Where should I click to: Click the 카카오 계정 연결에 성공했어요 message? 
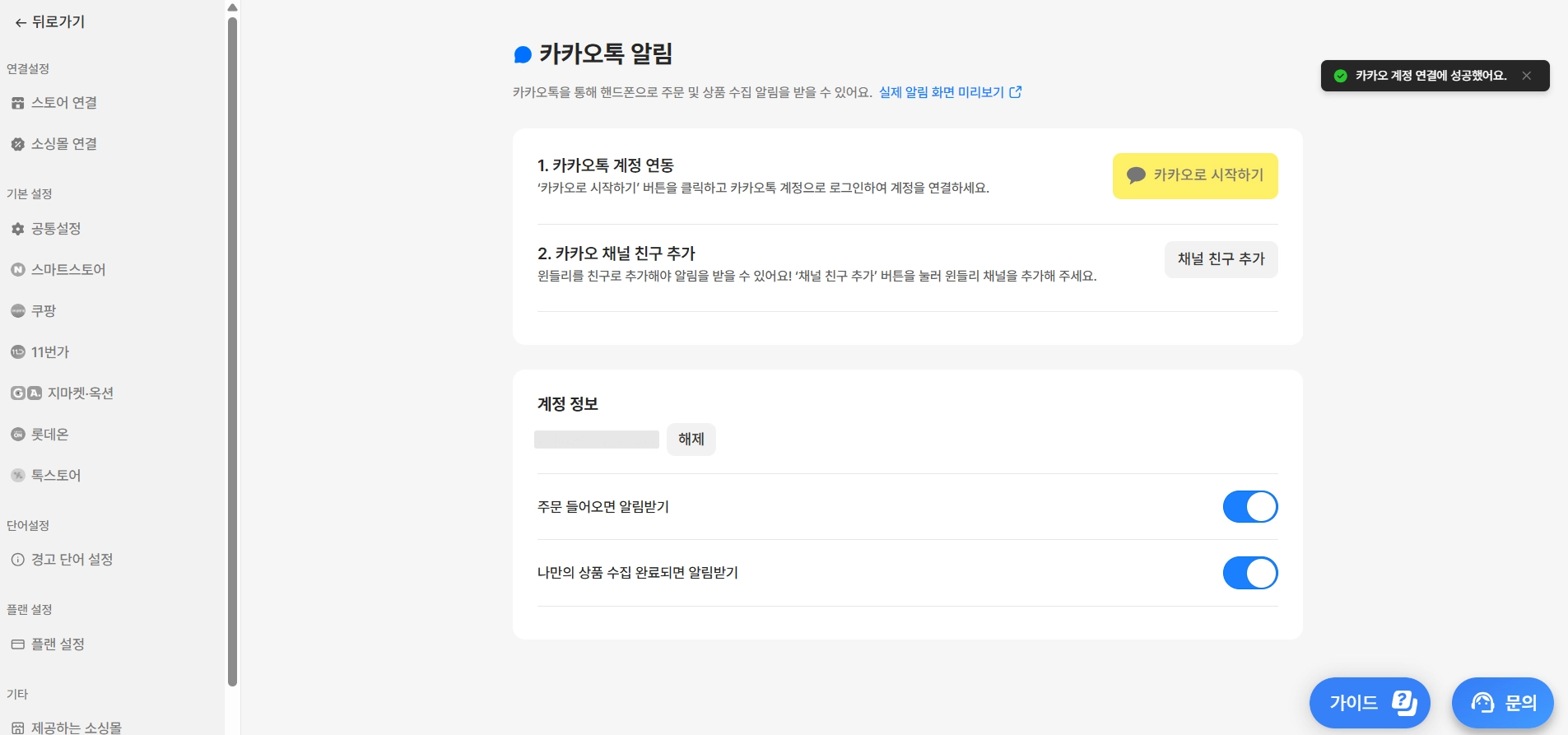pos(1431,76)
